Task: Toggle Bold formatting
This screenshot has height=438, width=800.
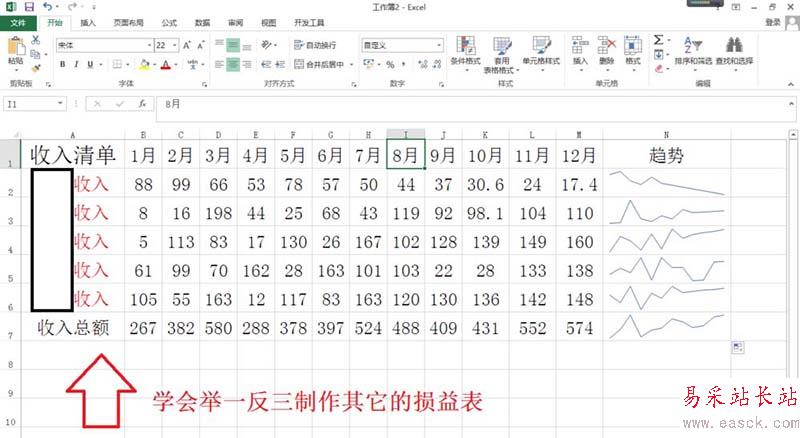Action: click(63, 64)
